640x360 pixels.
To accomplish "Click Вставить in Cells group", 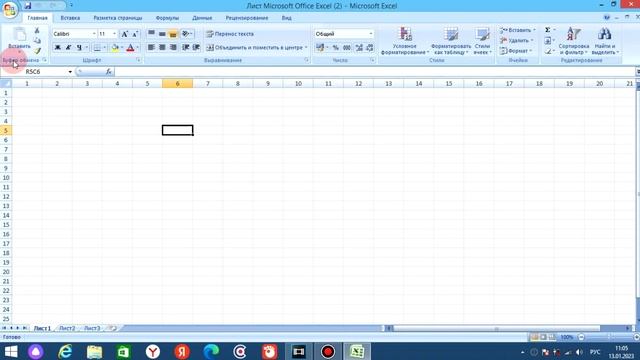I will click(x=517, y=30).
